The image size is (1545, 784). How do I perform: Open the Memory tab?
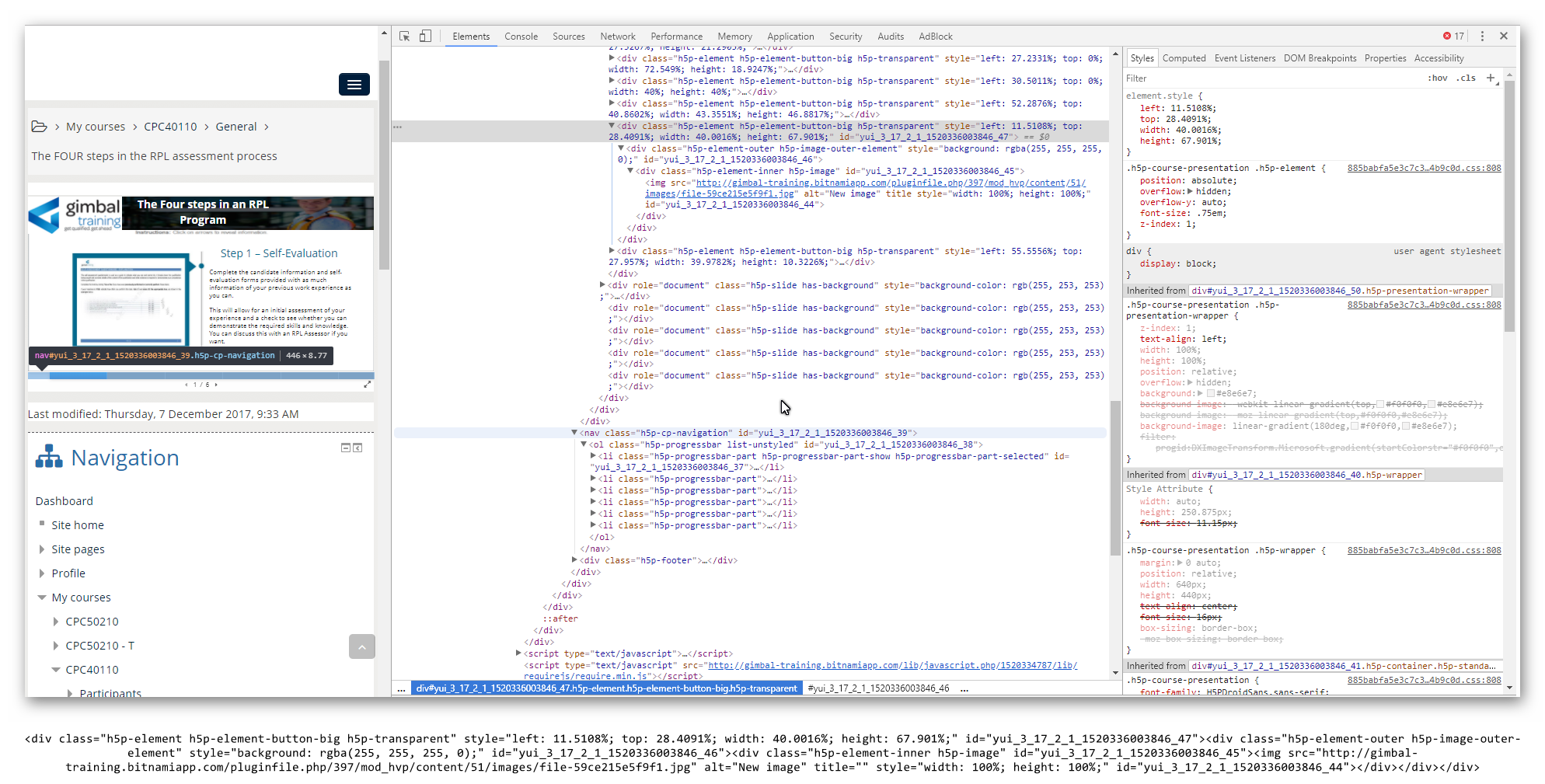pos(734,37)
